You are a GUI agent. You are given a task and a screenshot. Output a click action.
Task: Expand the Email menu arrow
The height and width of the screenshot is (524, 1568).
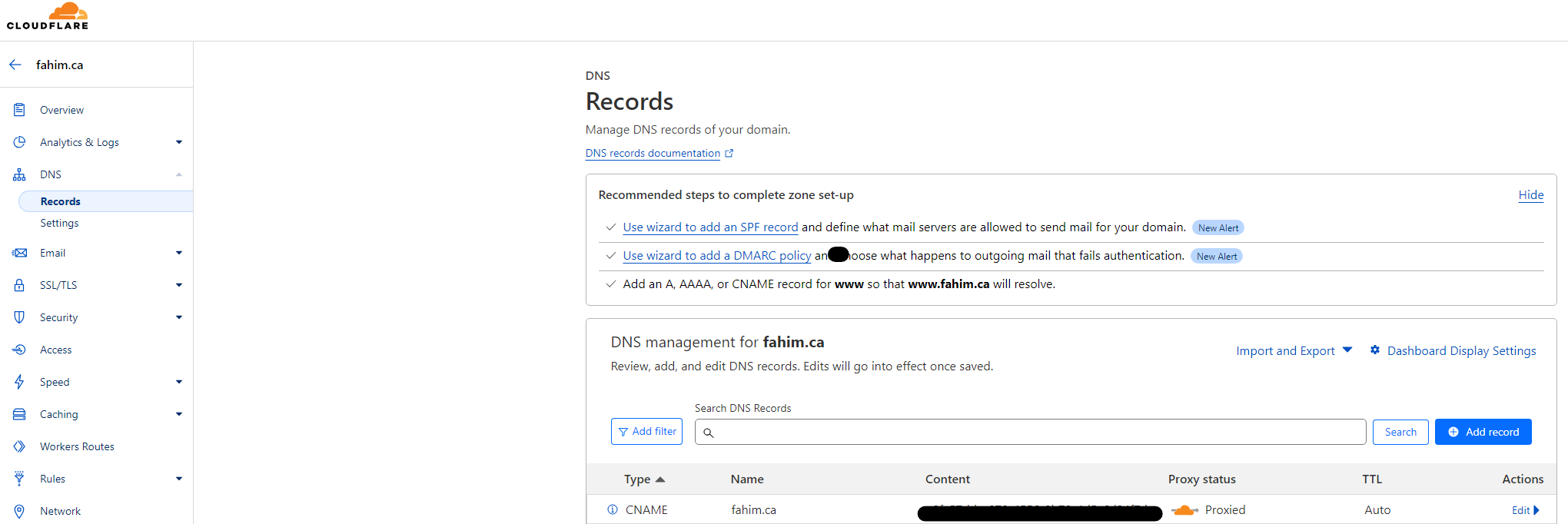click(179, 253)
